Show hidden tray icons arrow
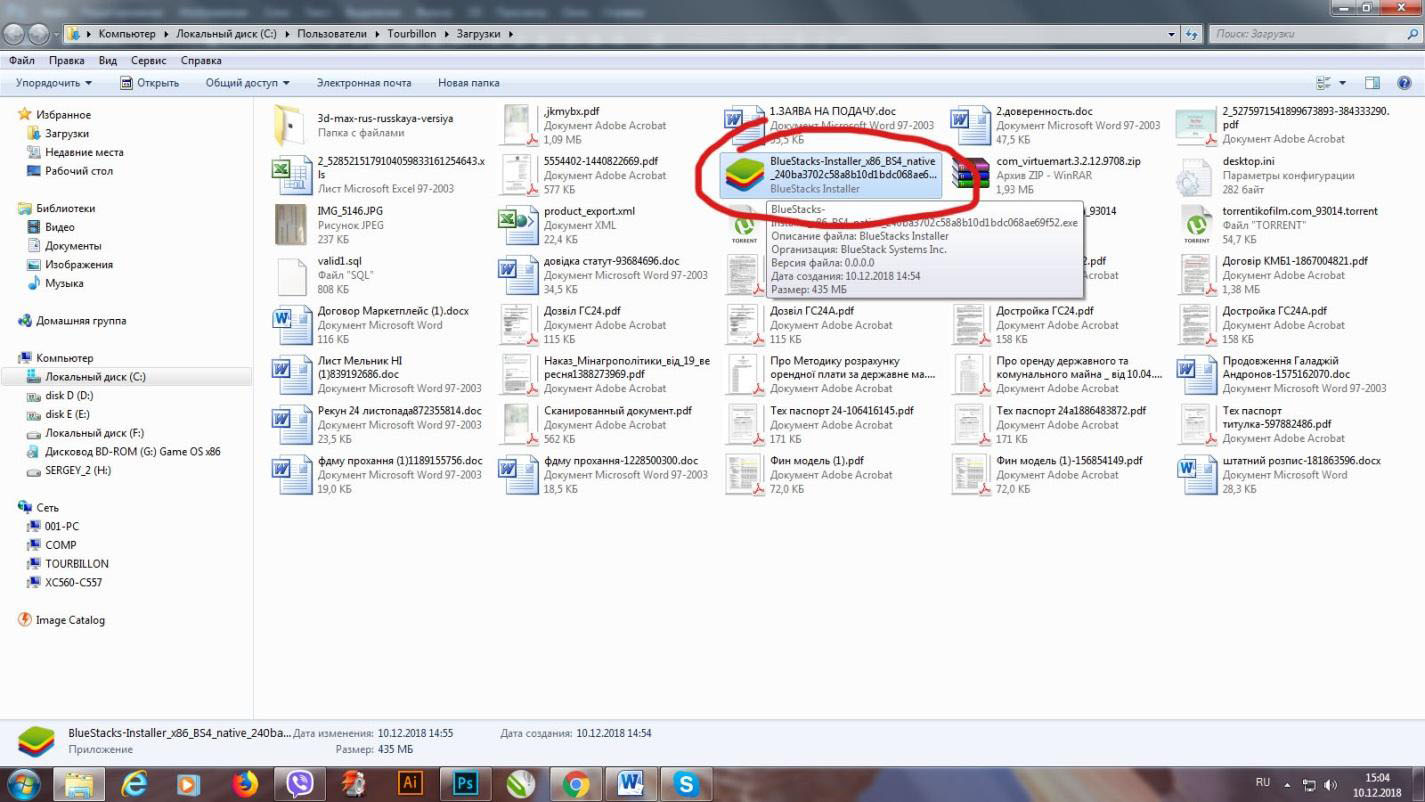Image resolution: width=1425 pixels, height=802 pixels. [x=1286, y=785]
